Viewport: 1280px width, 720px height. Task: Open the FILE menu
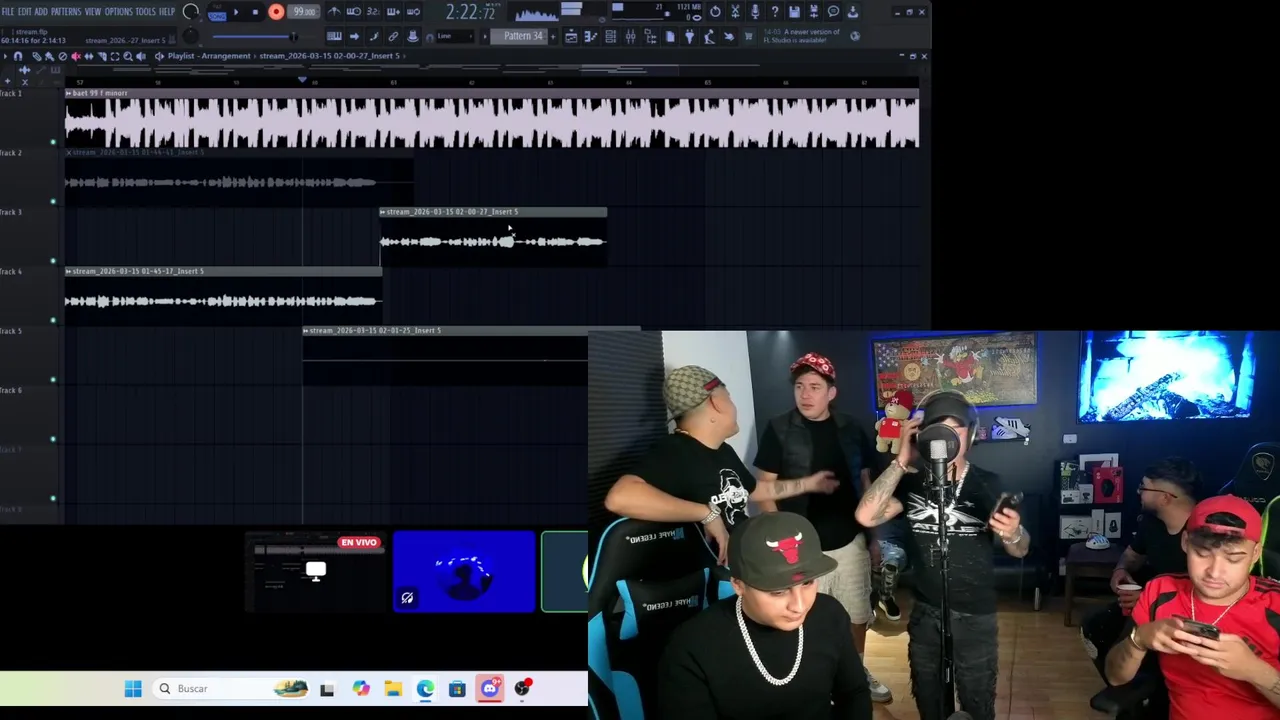[x=7, y=11]
